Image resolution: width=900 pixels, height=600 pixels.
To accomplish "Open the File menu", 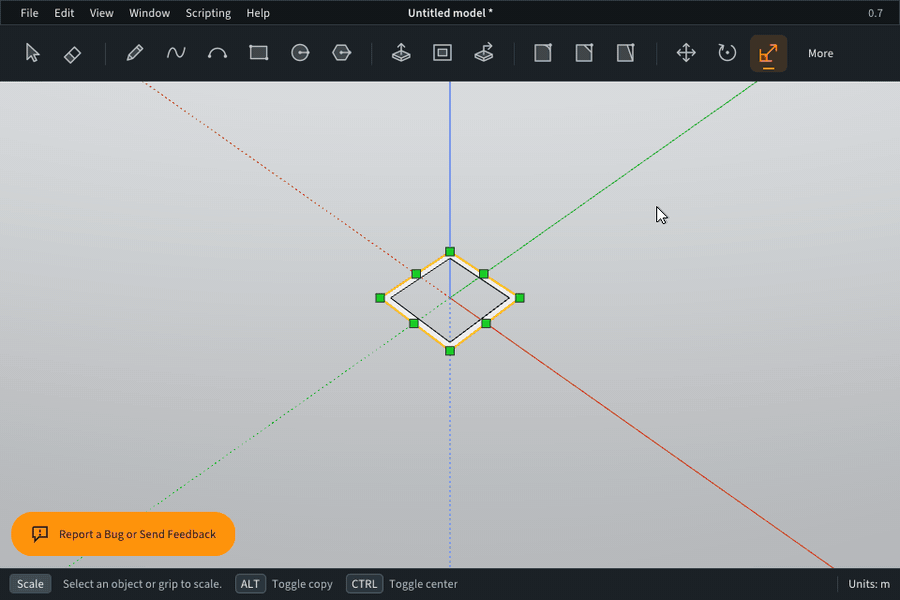I will coord(29,13).
